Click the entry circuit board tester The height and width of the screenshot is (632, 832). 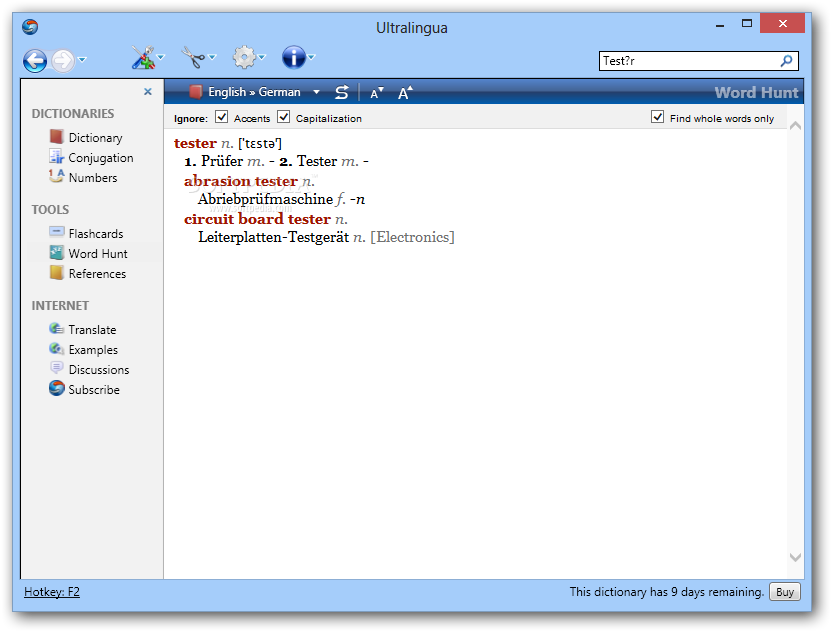click(x=257, y=219)
